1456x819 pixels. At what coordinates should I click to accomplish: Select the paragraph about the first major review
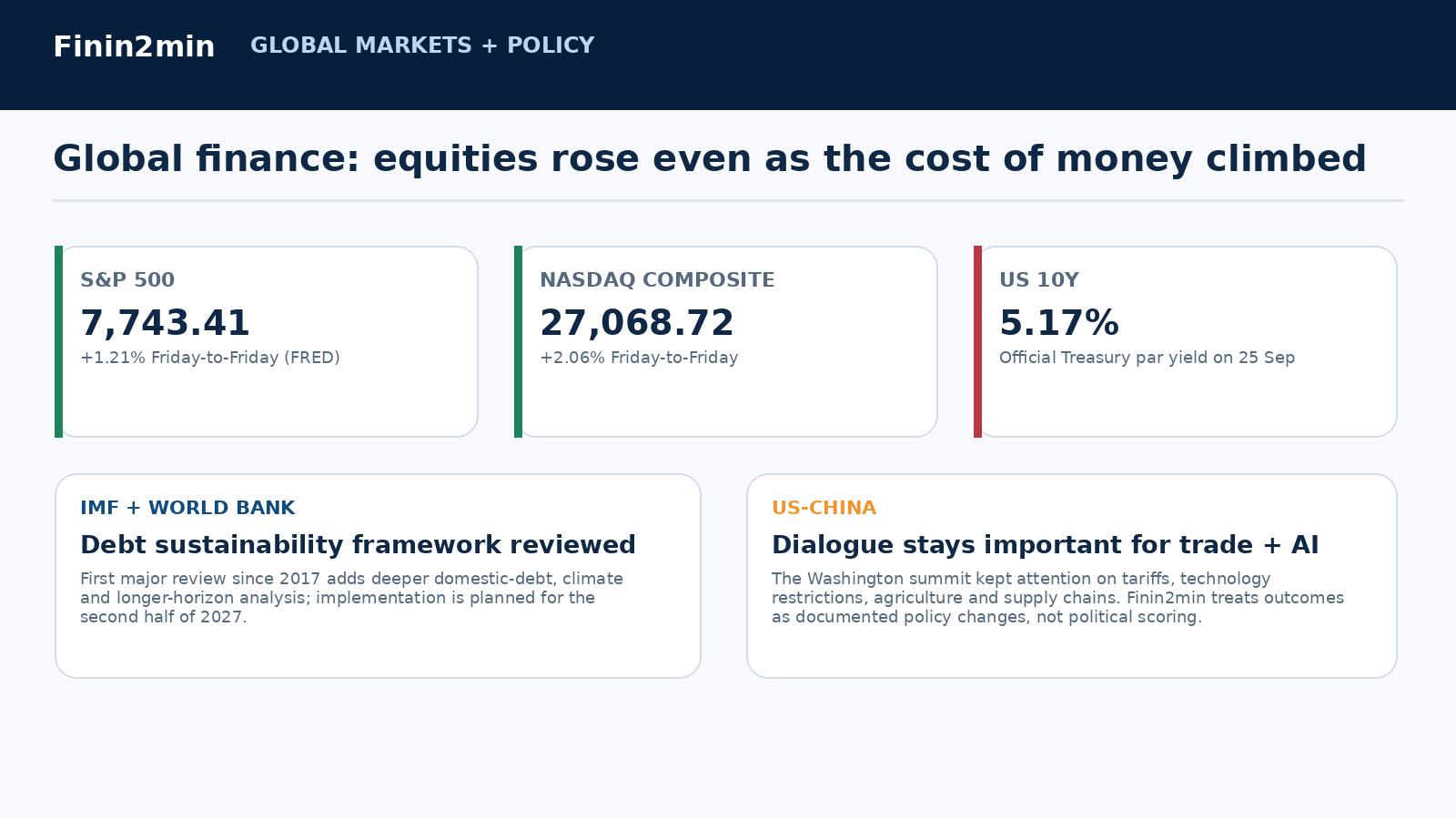pos(352,598)
